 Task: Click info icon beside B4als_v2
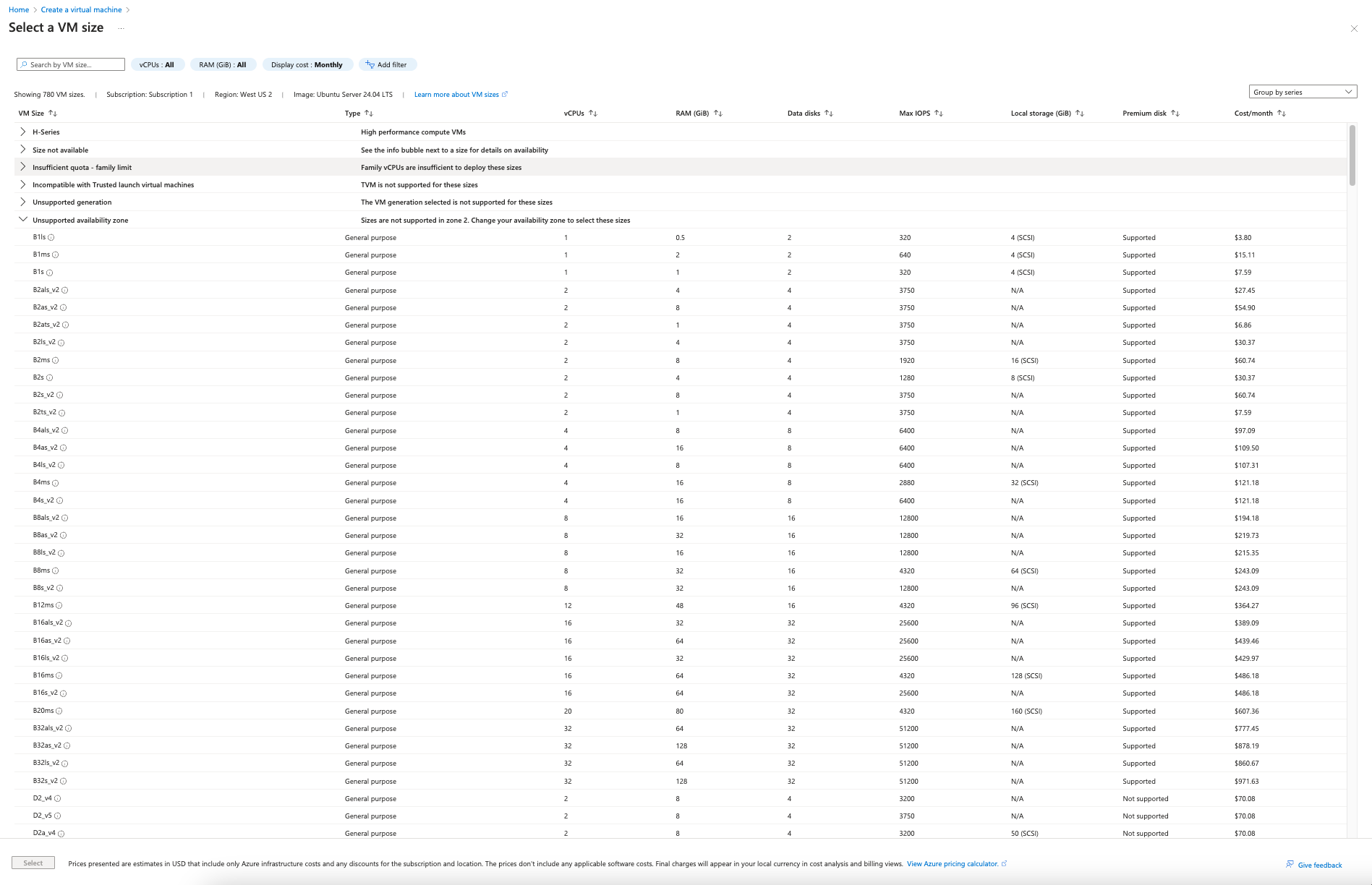coord(65,430)
